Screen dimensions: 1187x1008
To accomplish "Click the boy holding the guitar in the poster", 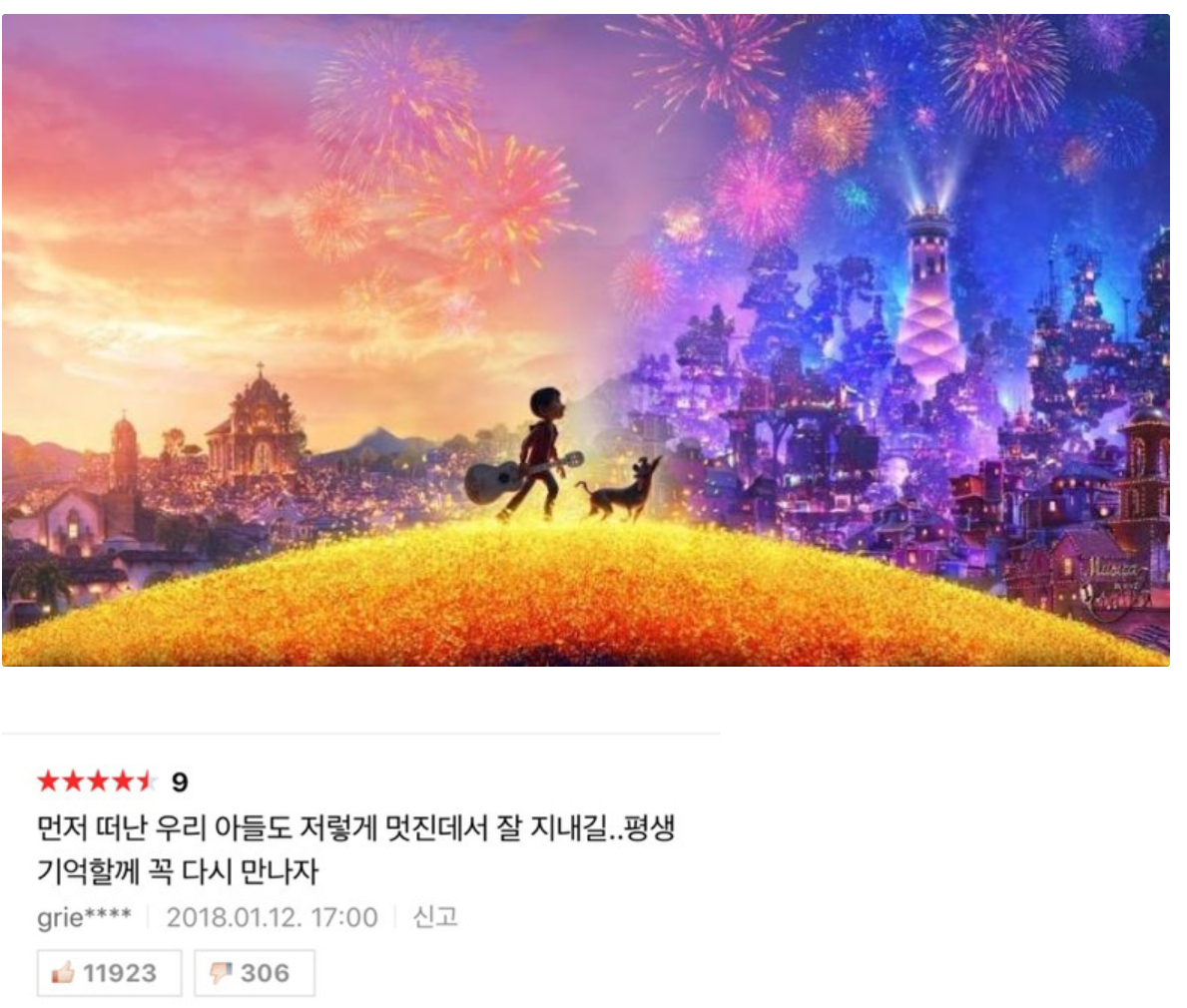I will 539,452.
